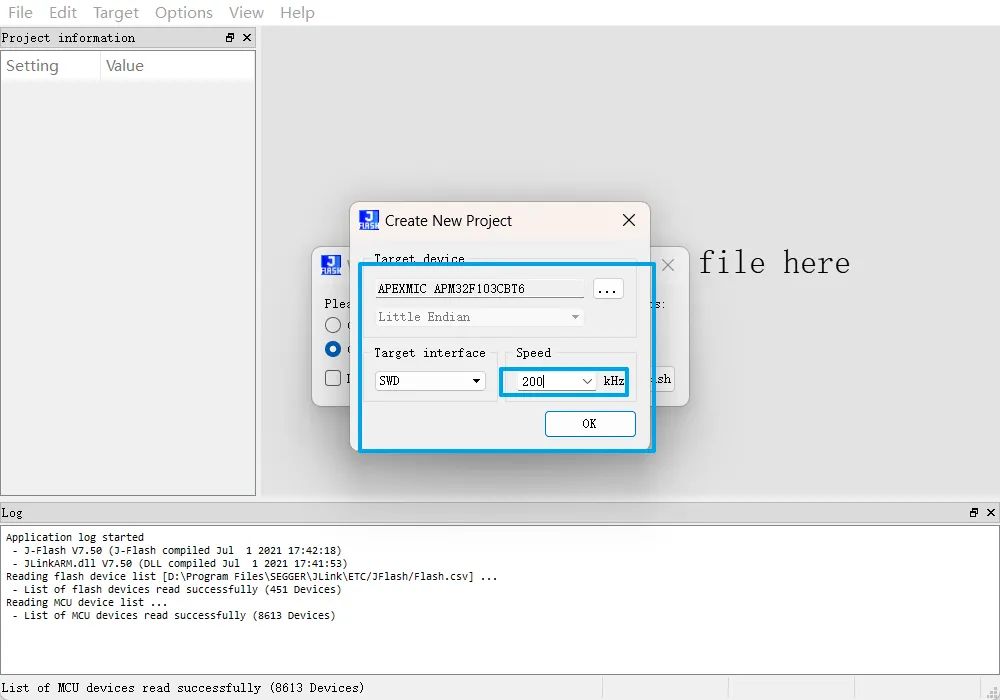
Task: Open the File menu
Action: coord(20,13)
